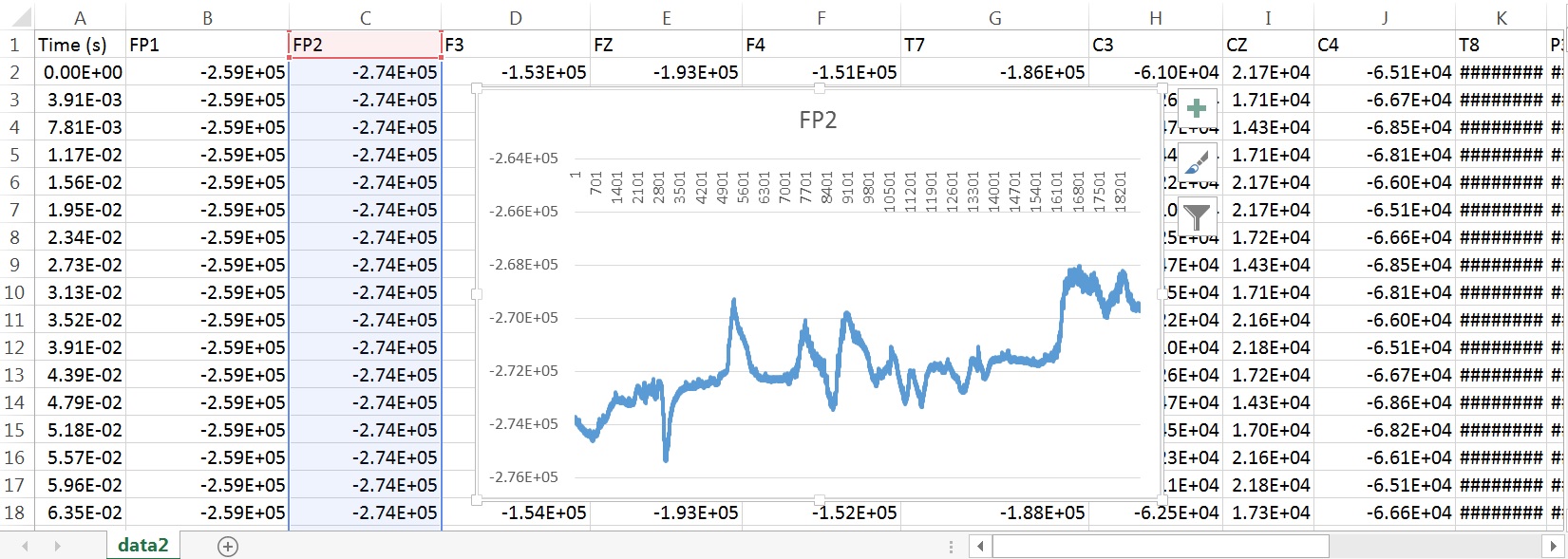This screenshot has width=1568, height=559.
Task: Select the FP2 chart title
Action: click(x=818, y=120)
